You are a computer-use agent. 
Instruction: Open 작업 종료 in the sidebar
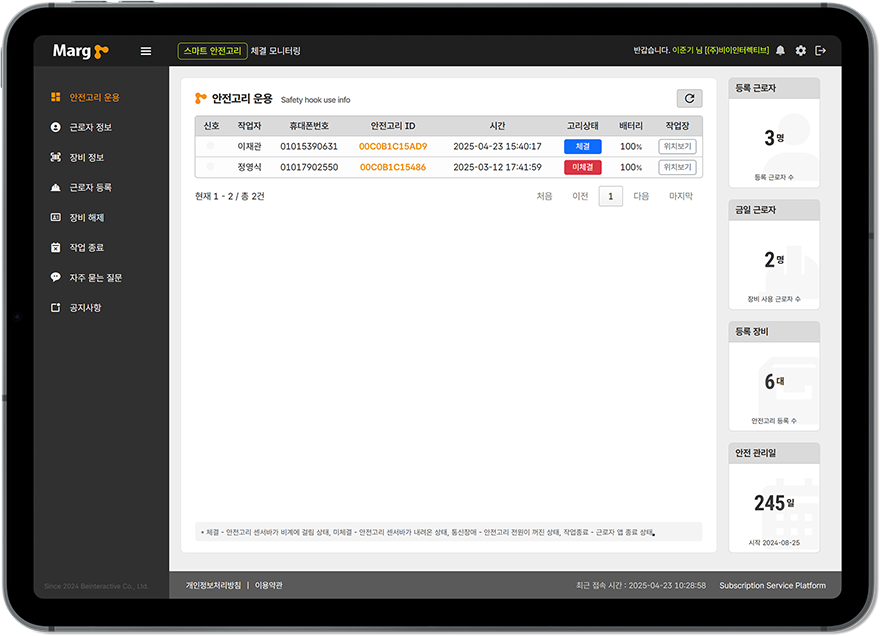[86, 247]
